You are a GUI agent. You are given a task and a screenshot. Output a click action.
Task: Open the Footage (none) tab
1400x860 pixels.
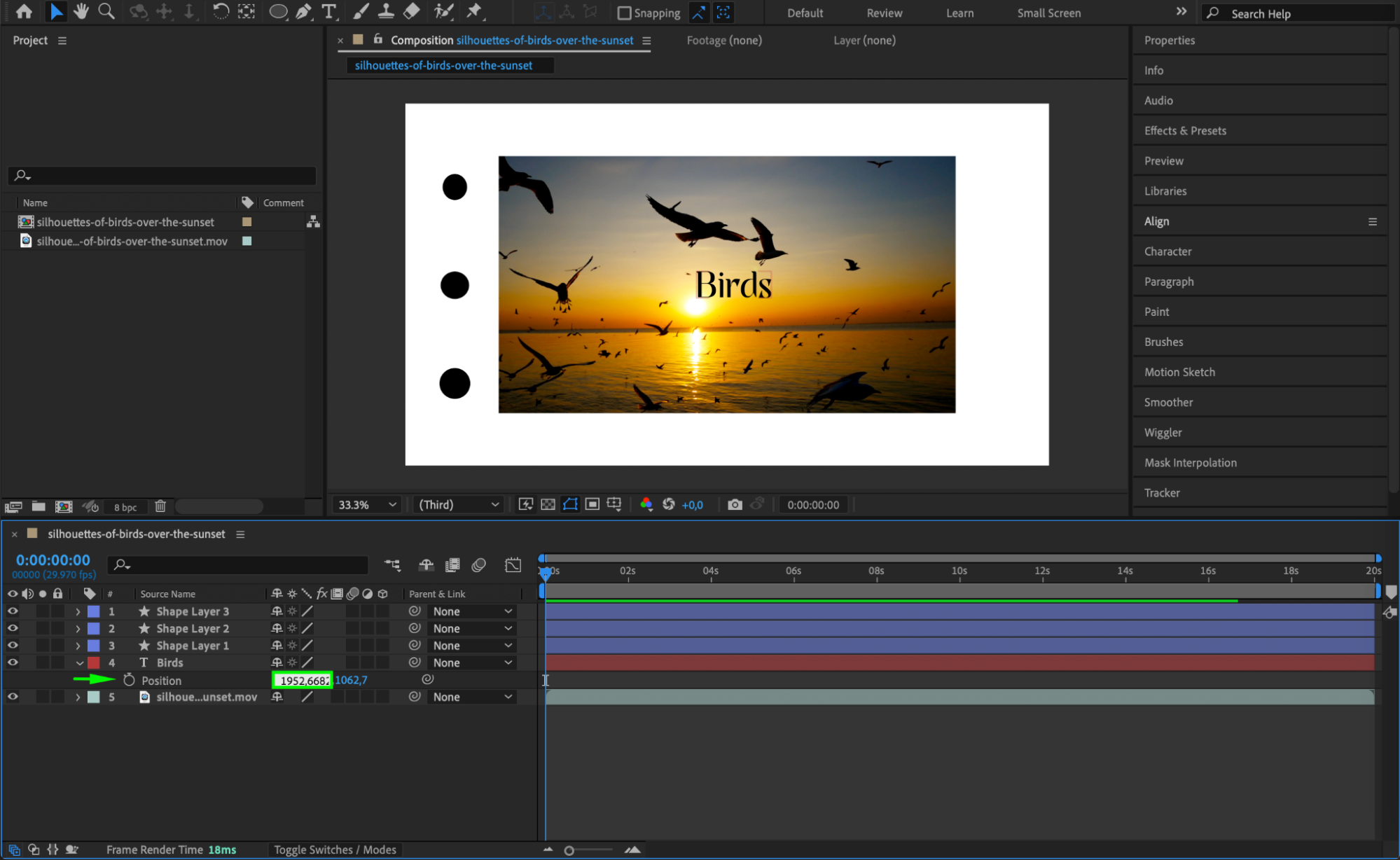point(723,41)
